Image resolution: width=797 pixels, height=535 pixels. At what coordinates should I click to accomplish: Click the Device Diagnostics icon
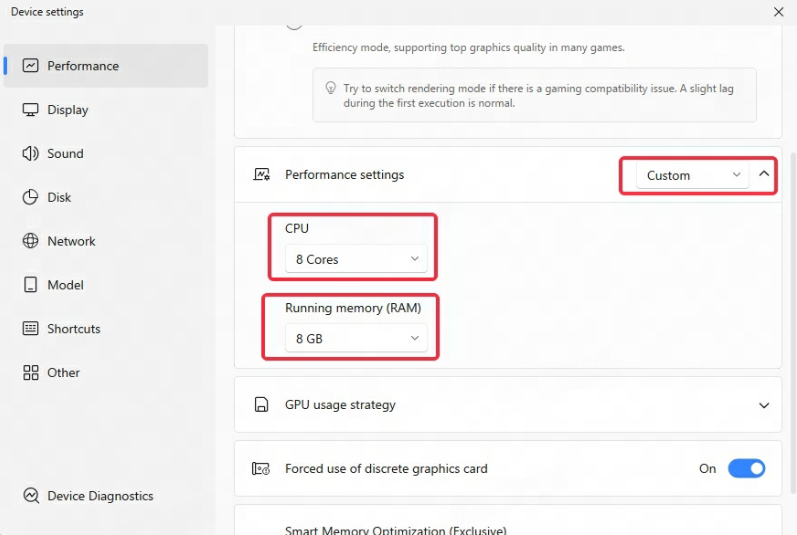point(31,495)
